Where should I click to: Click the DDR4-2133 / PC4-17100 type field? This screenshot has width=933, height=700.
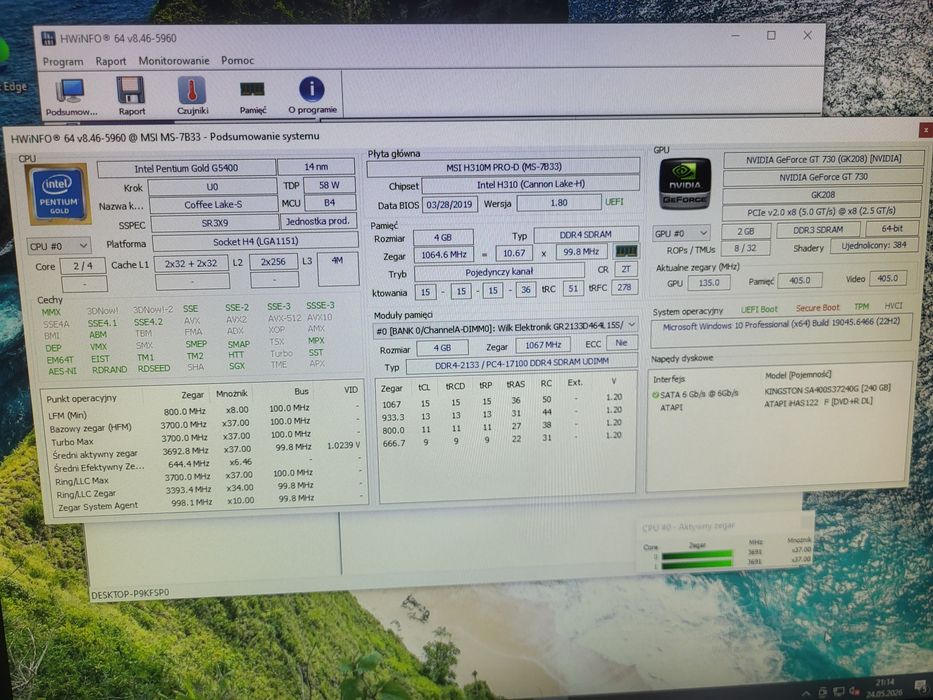tap(521, 365)
